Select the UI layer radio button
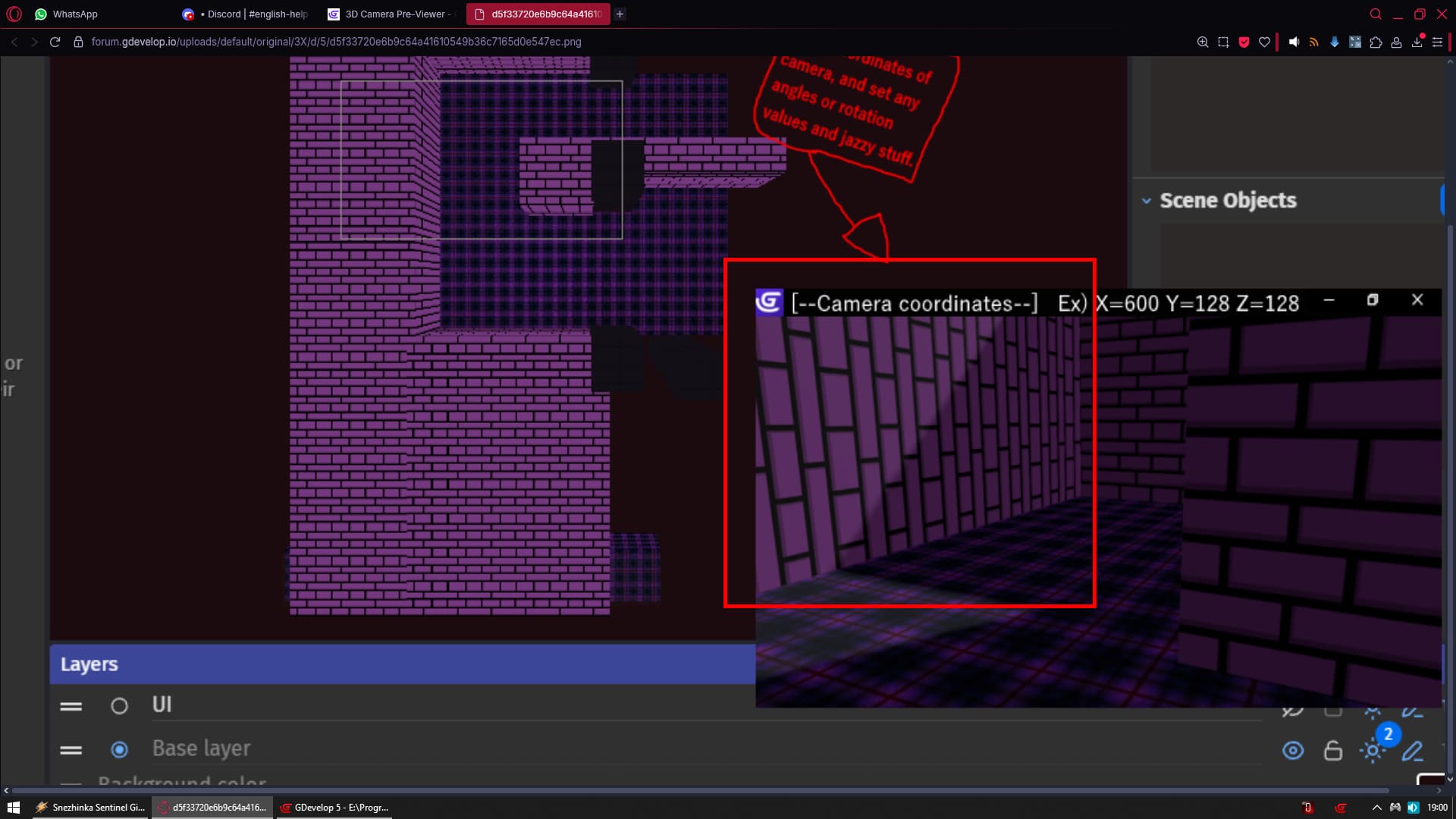This screenshot has width=1456, height=819. 119,706
